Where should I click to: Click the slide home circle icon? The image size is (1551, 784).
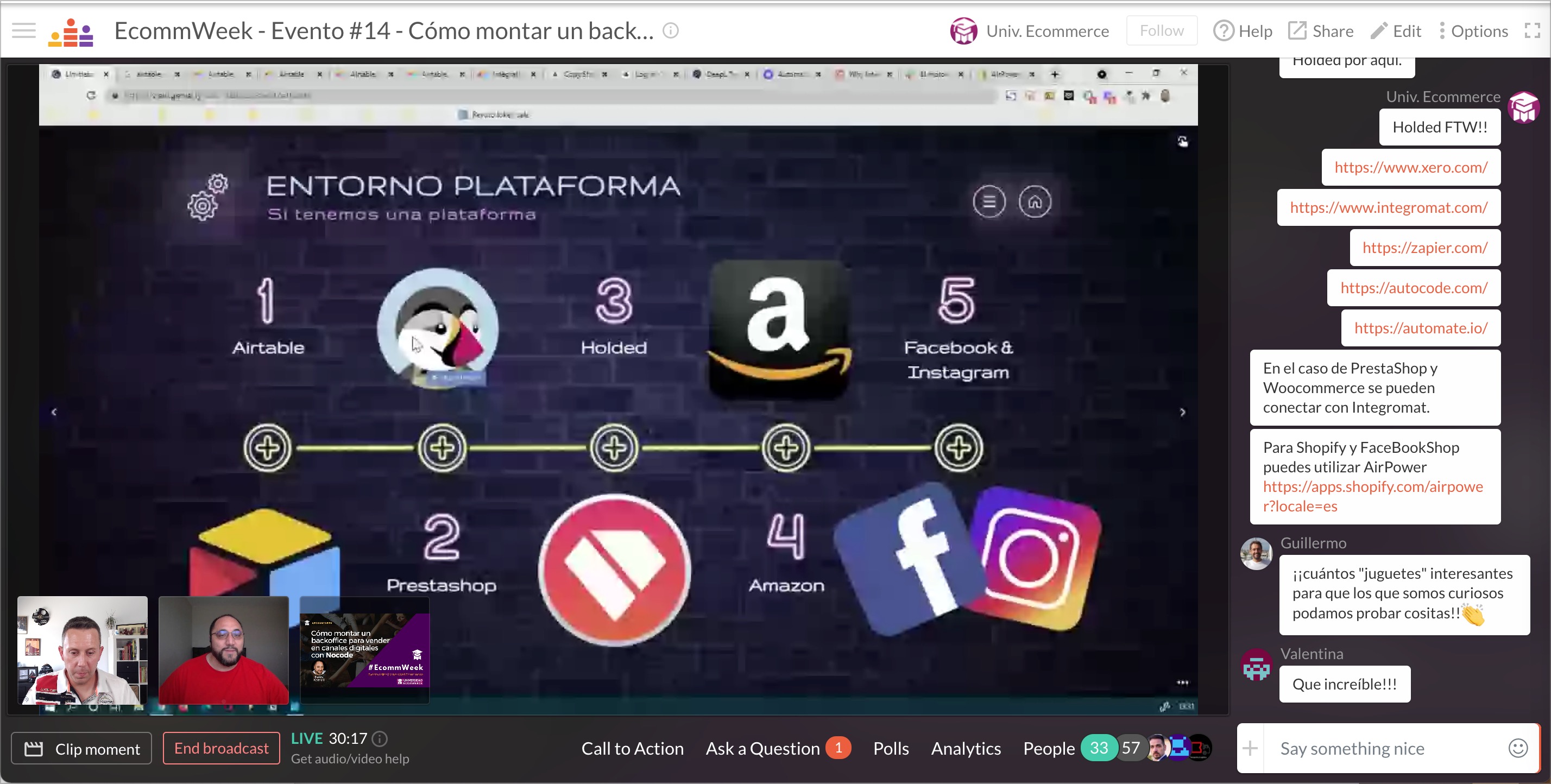pos(1035,202)
